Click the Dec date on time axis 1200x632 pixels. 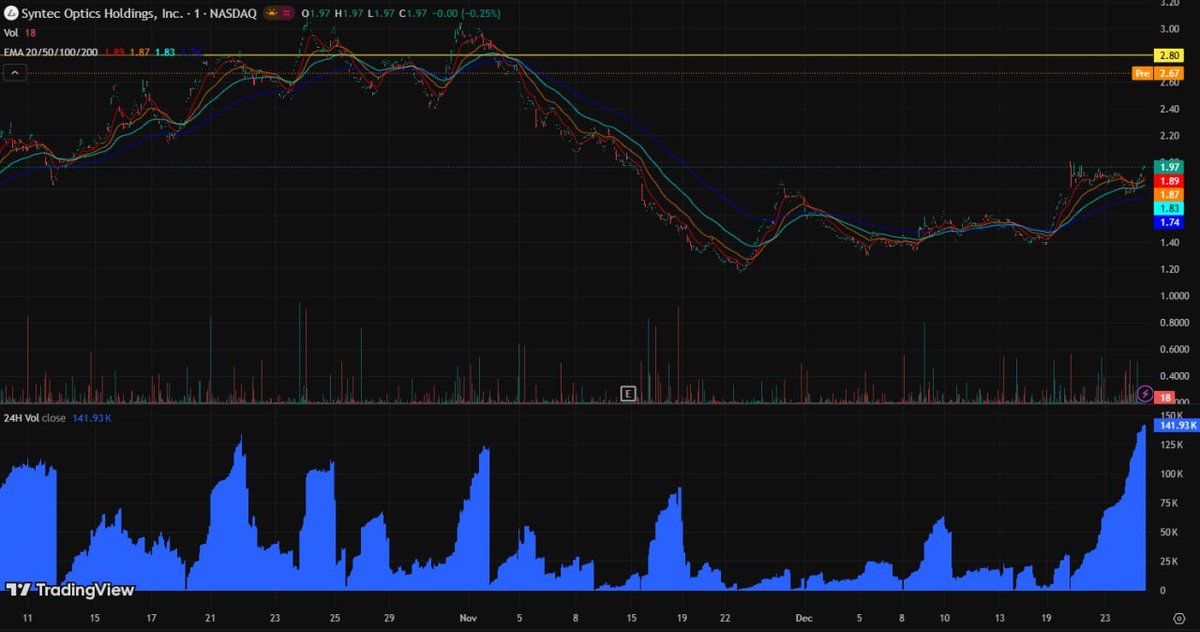point(804,619)
